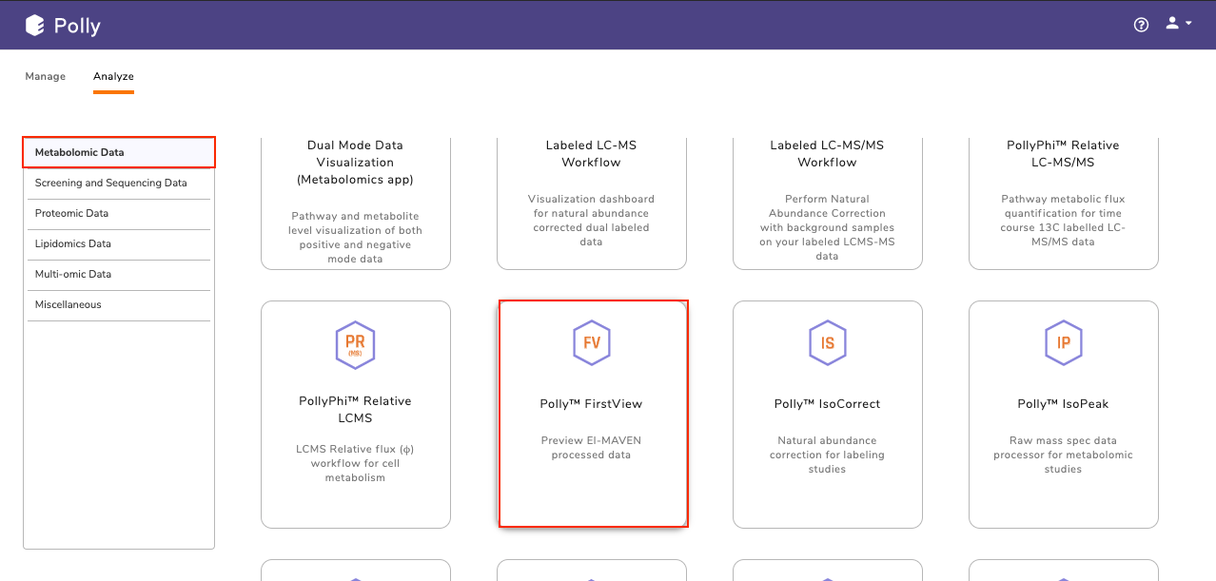Click the Polly logo icon

click(36, 25)
